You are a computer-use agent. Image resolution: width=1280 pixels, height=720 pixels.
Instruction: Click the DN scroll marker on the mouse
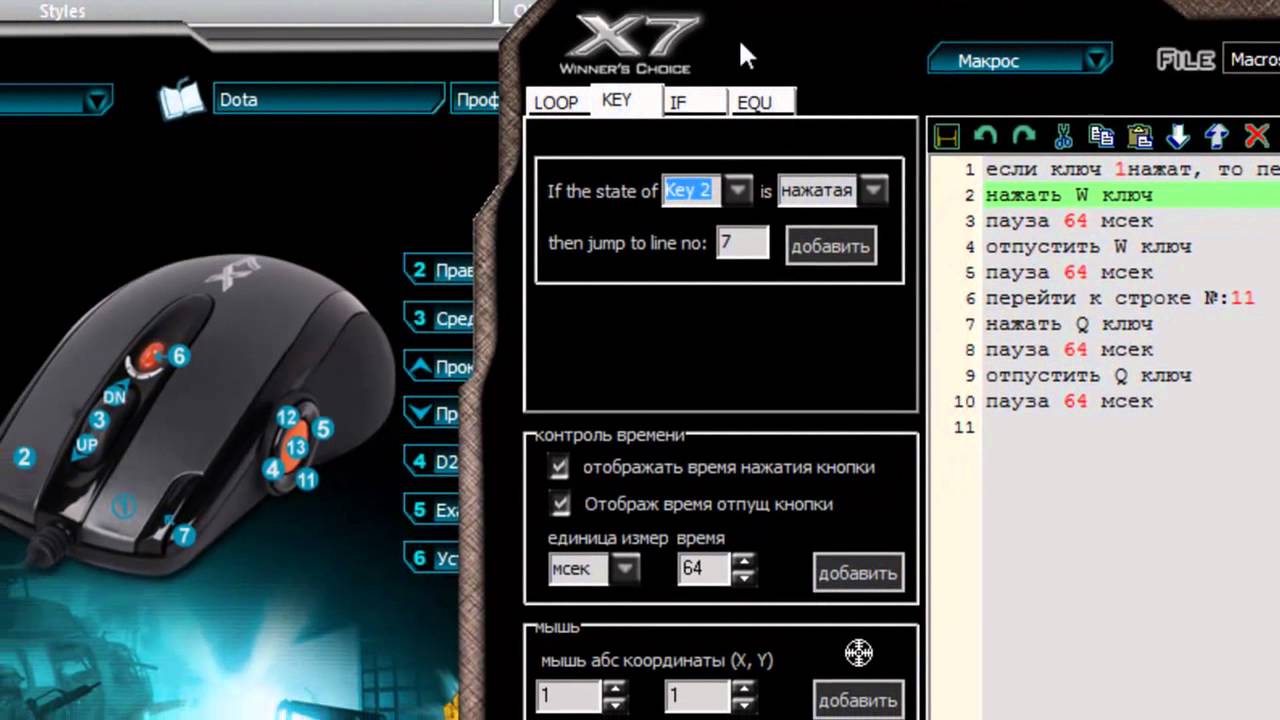(114, 396)
